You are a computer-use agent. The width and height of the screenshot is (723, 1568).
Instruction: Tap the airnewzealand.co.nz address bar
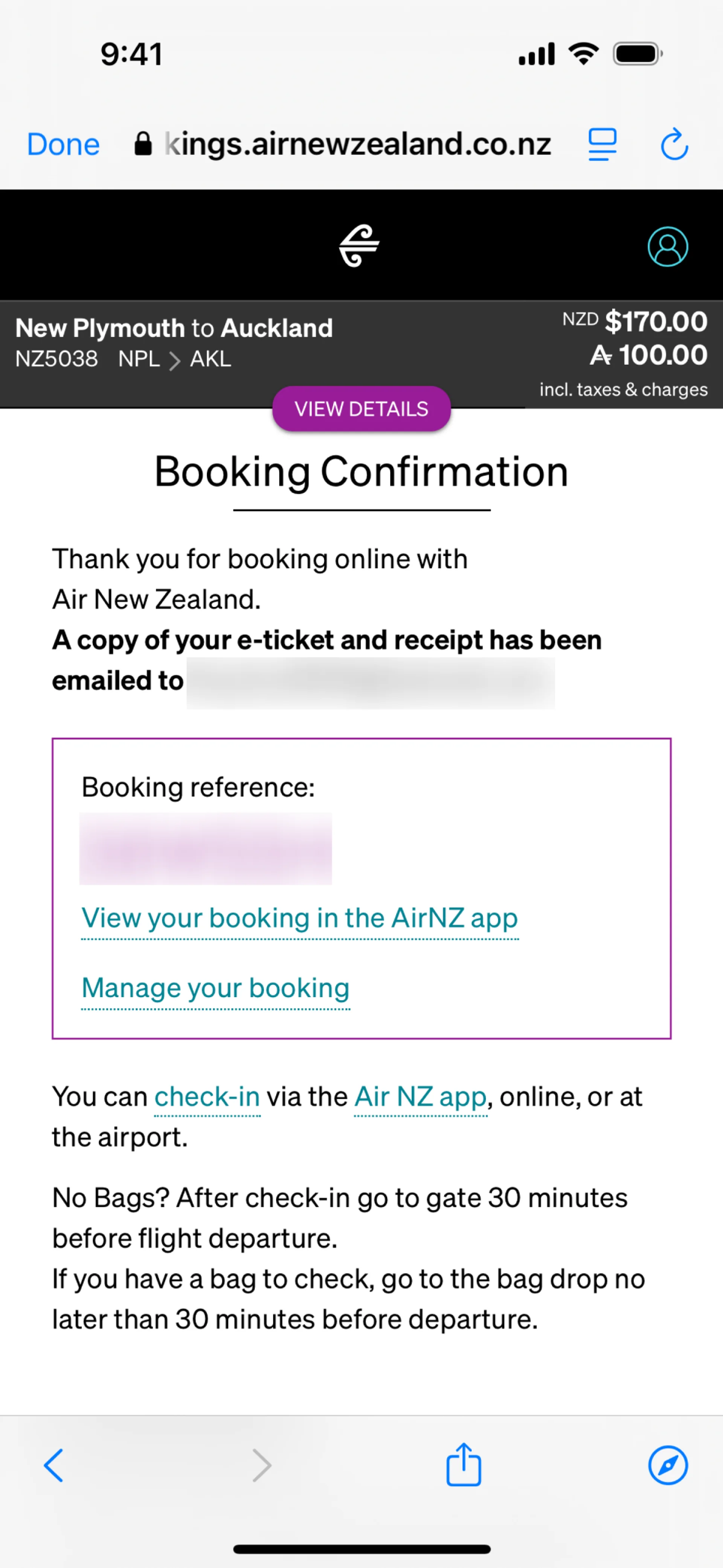click(358, 145)
